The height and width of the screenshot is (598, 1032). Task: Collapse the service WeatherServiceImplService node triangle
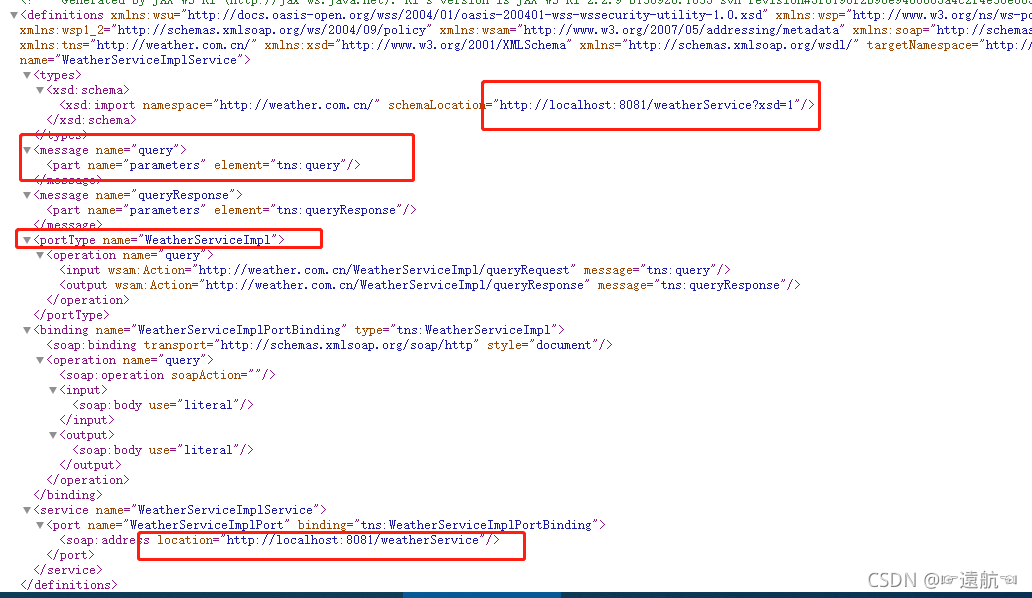(27, 510)
